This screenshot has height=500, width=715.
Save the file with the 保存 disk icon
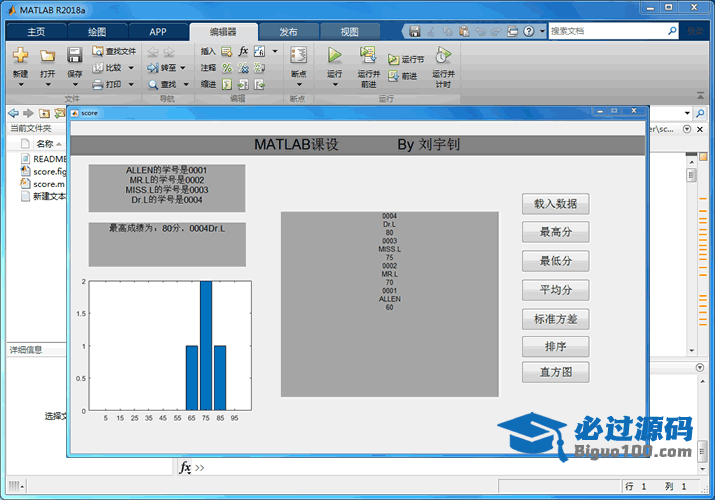point(74,55)
